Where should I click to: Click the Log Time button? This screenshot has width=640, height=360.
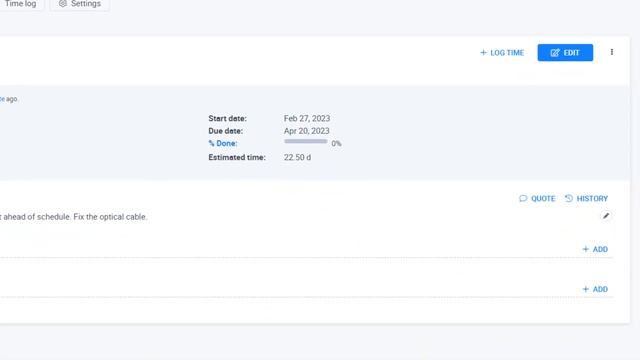pyautogui.click(x=502, y=53)
